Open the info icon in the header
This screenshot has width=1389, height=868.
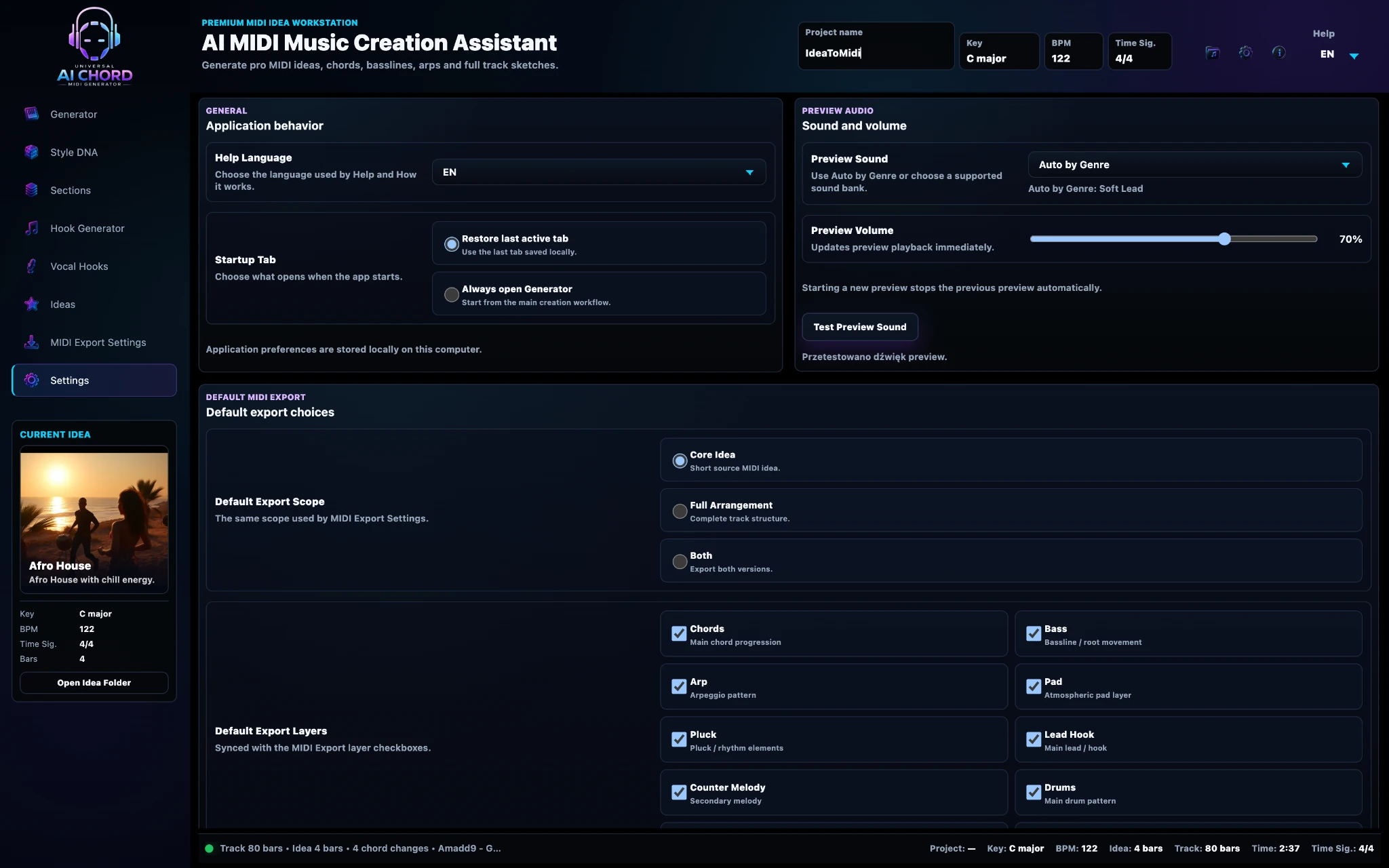click(1278, 52)
